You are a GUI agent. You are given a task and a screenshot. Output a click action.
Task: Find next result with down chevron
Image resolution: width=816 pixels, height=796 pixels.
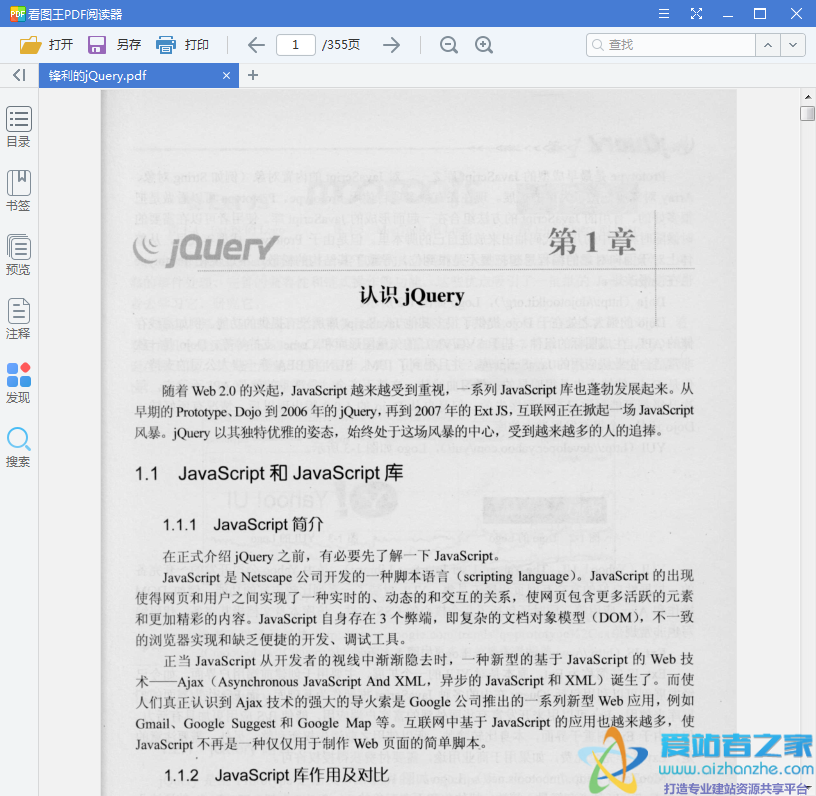point(793,45)
